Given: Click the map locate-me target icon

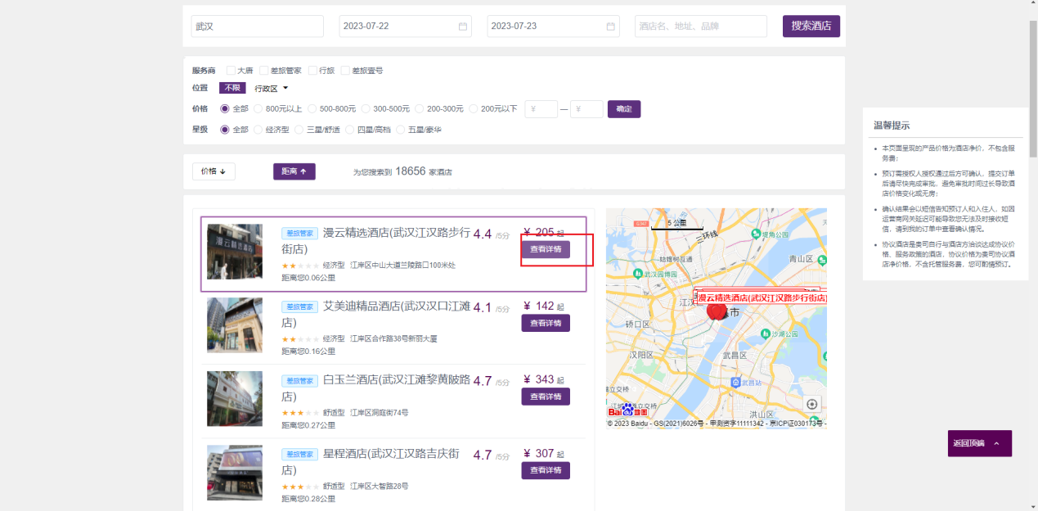Looking at the screenshot, I should point(811,404).
